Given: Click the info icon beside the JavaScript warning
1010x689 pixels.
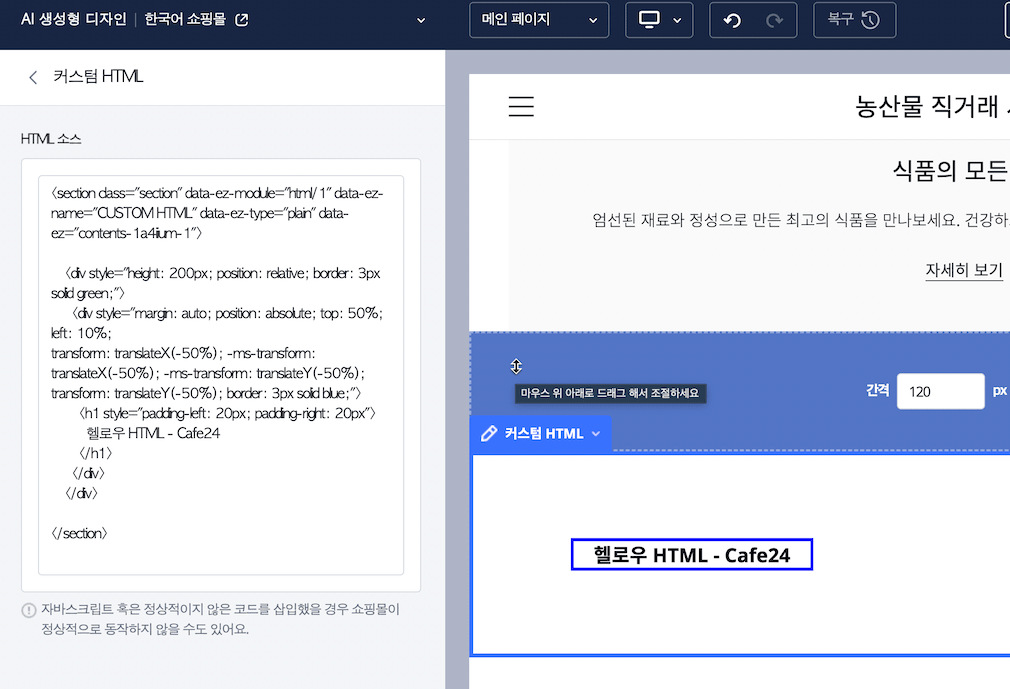Looking at the screenshot, I should click(28, 610).
